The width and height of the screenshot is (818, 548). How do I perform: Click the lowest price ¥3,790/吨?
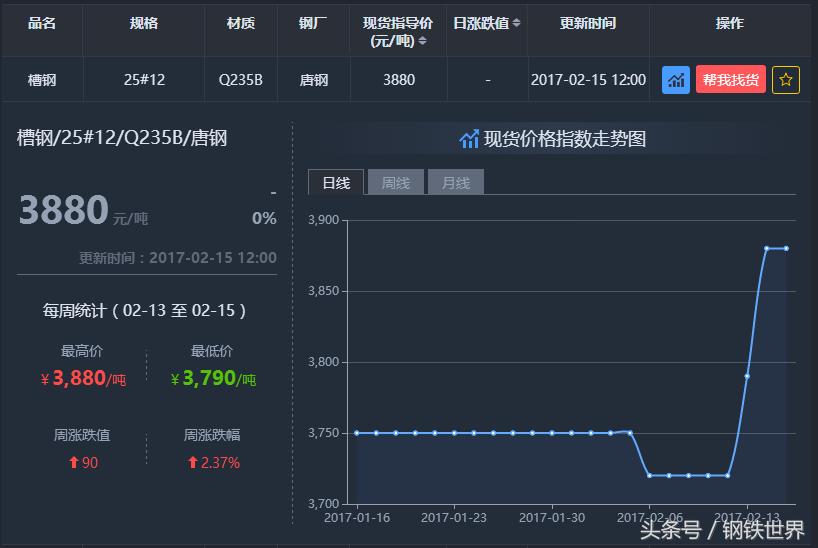[213, 378]
